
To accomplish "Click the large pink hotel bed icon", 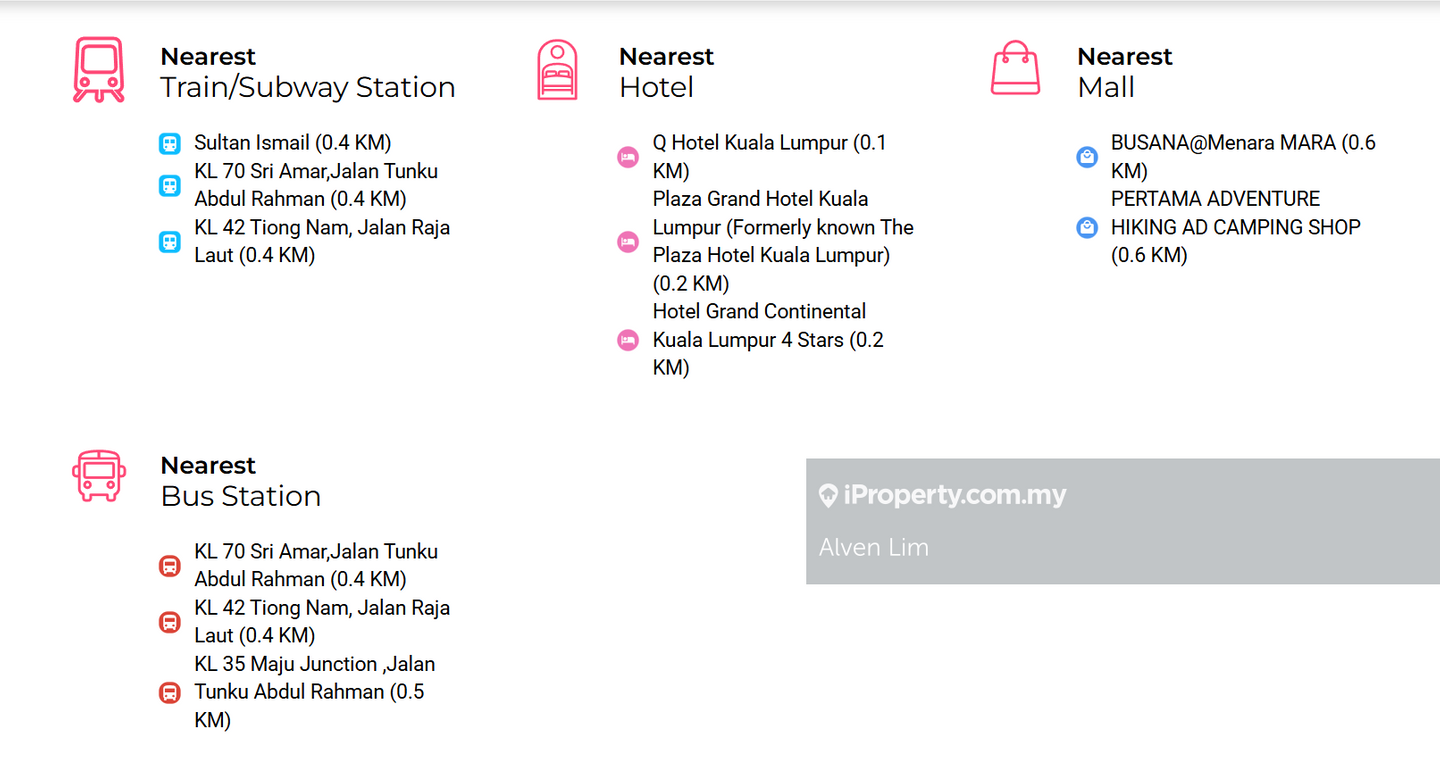I will click(557, 70).
